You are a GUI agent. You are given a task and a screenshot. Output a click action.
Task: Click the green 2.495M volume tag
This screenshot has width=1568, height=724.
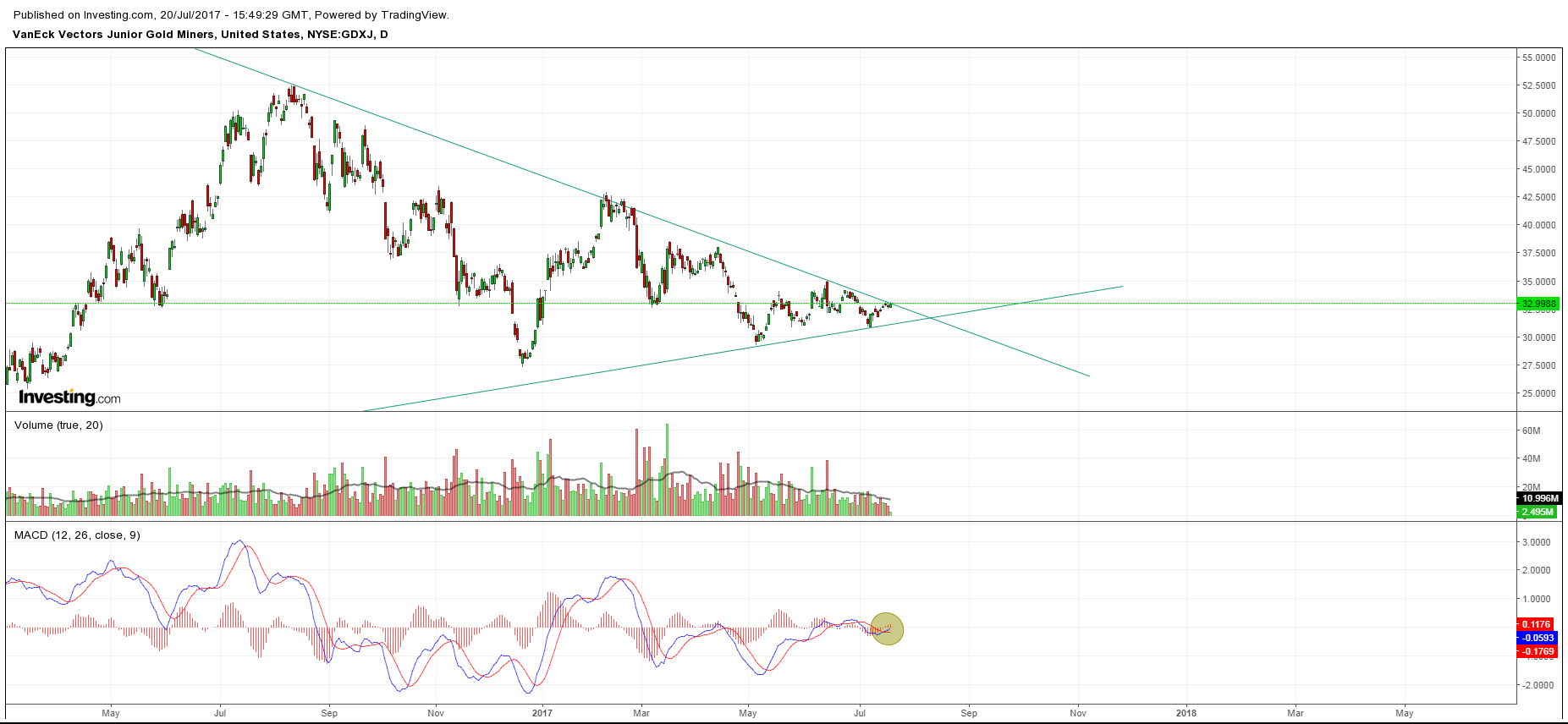pos(1538,512)
